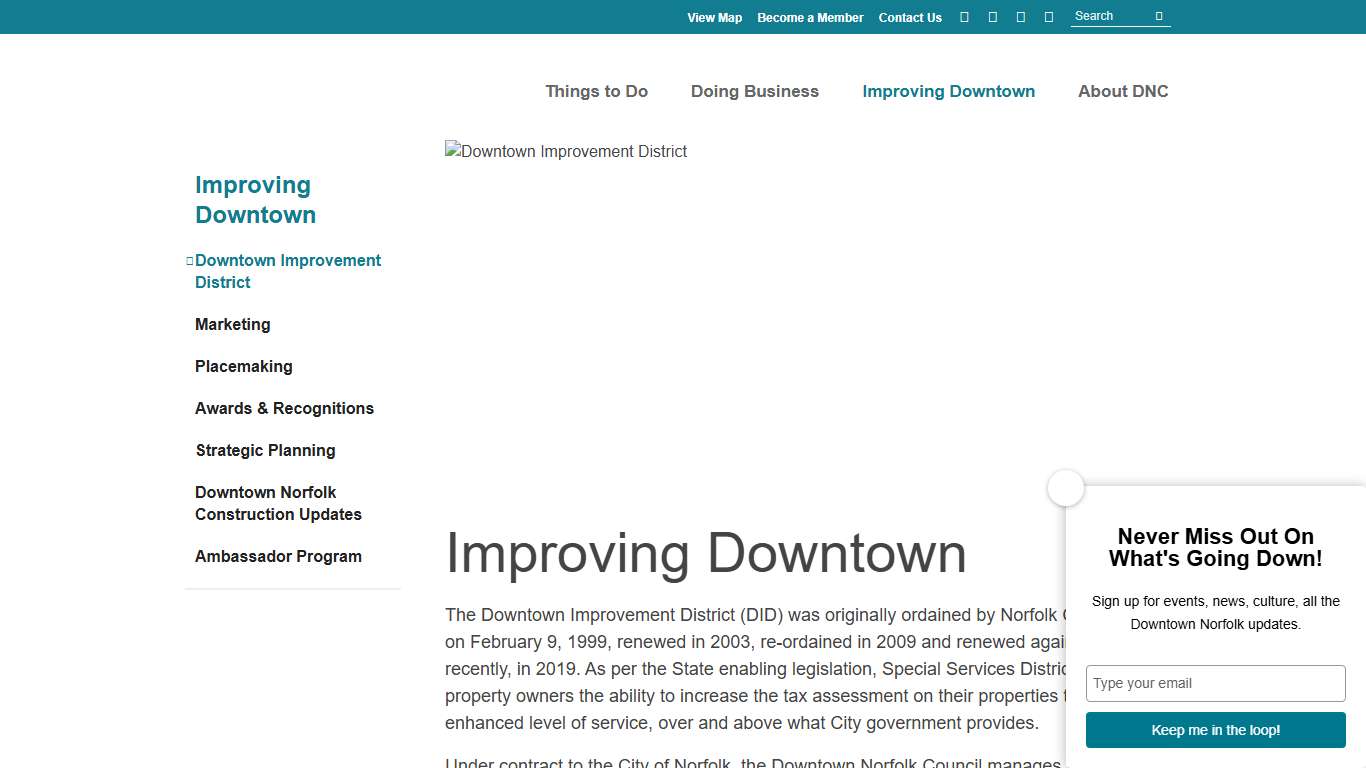Click the bullet marker beside Downtown Improvement District

(190, 260)
